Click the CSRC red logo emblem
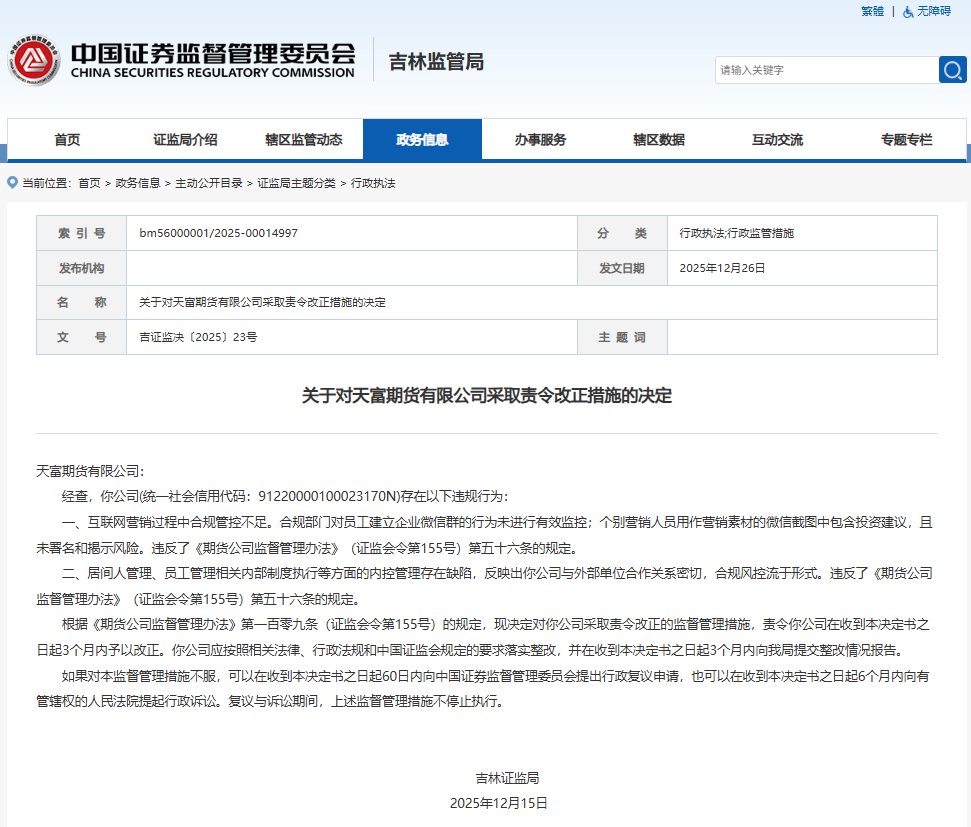Image resolution: width=971 pixels, height=827 pixels. (x=35, y=62)
